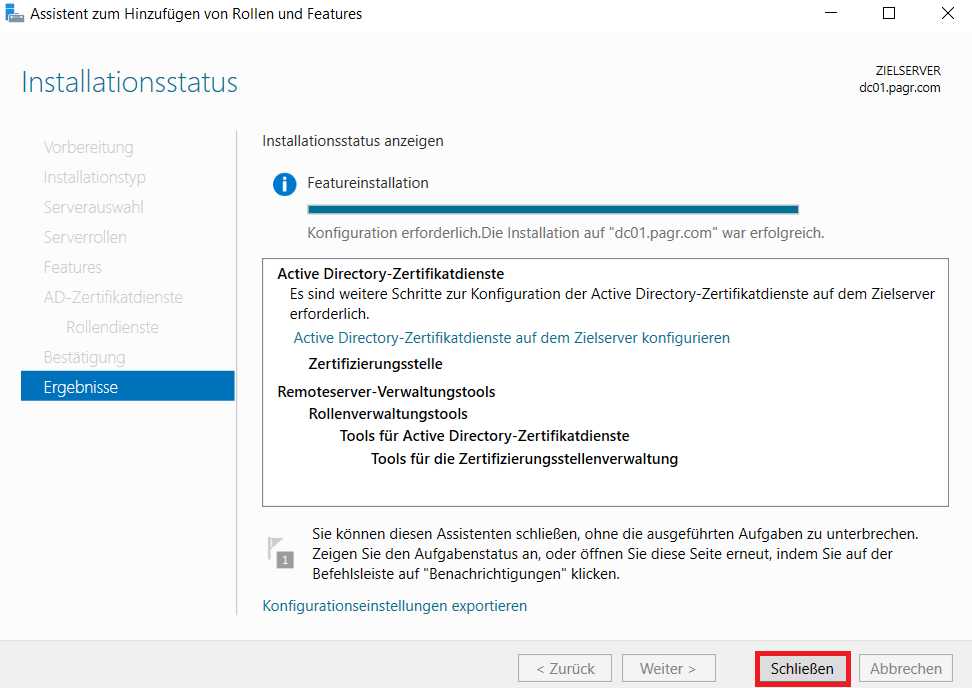The width and height of the screenshot is (972, 688).
Task: Minimize the wizard window
Action: pyautogui.click(x=830, y=14)
